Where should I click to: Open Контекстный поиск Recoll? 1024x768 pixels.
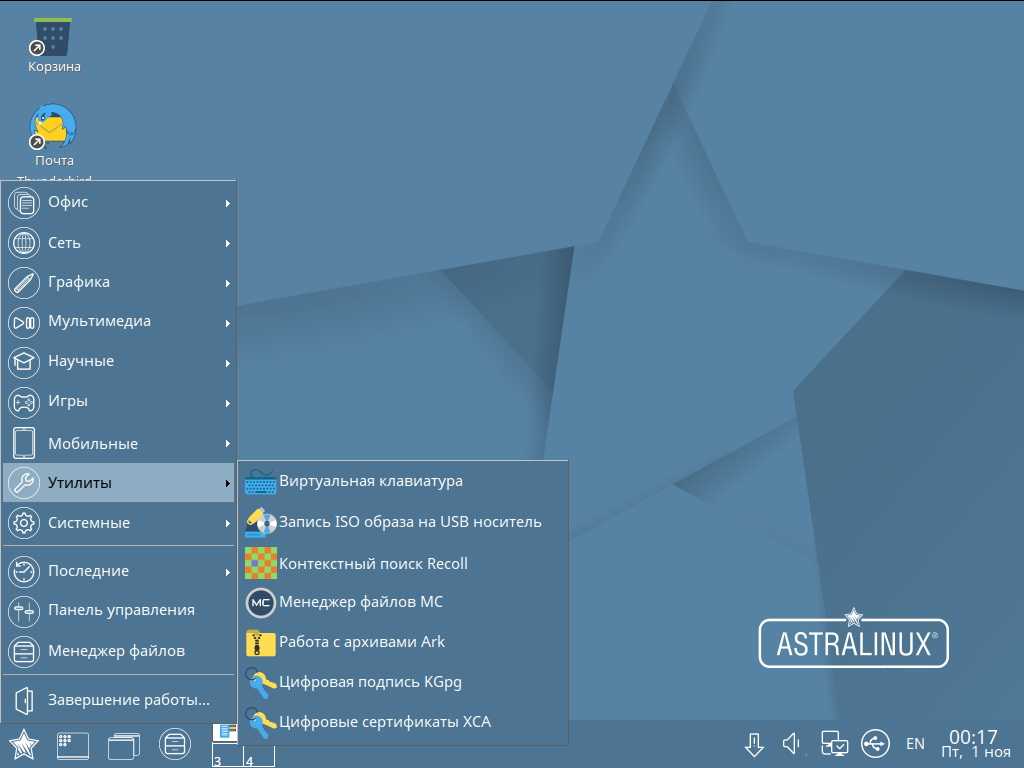coord(373,563)
